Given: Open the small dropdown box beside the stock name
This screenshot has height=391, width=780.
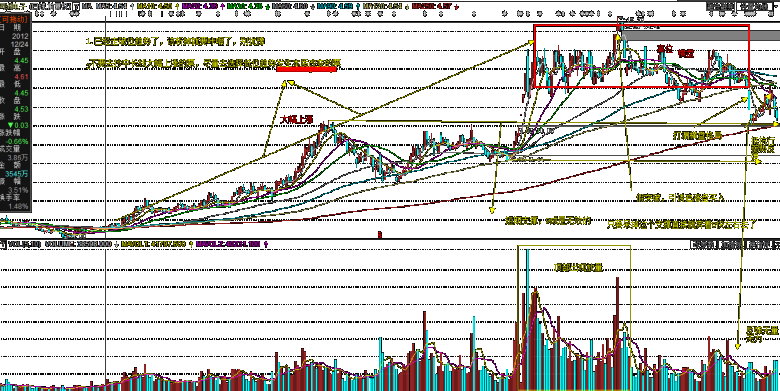Looking at the screenshot, I should (x=76, y=6).
